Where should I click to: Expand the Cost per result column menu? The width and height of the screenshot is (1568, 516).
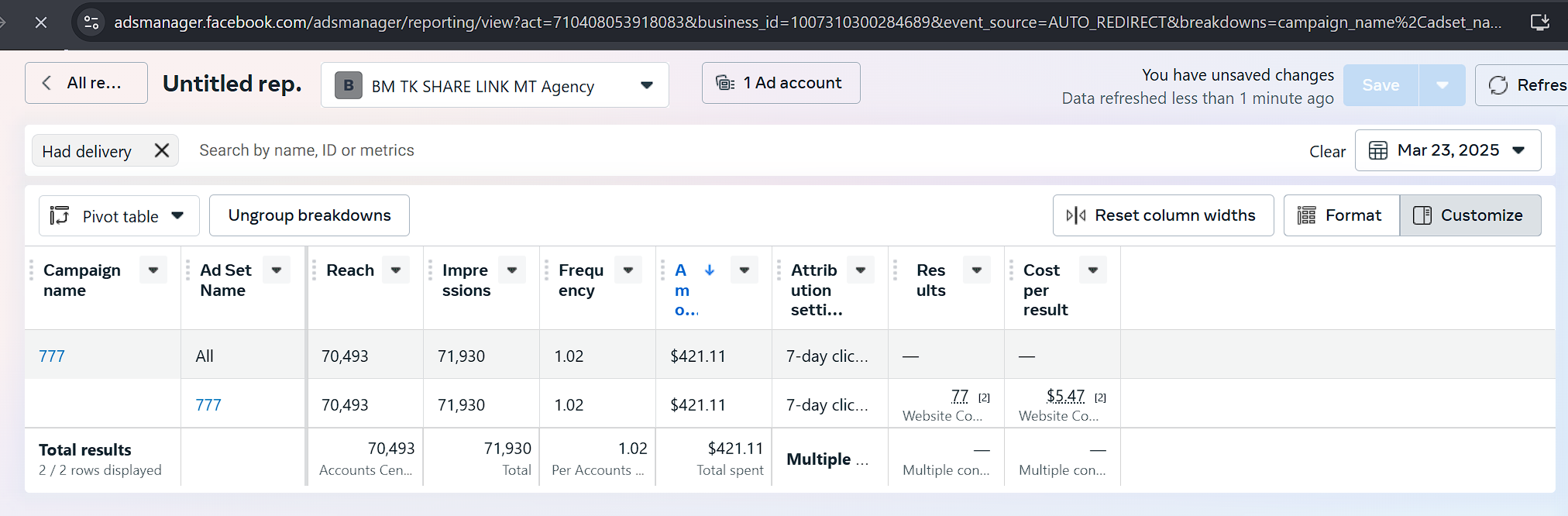(1093, 270)
